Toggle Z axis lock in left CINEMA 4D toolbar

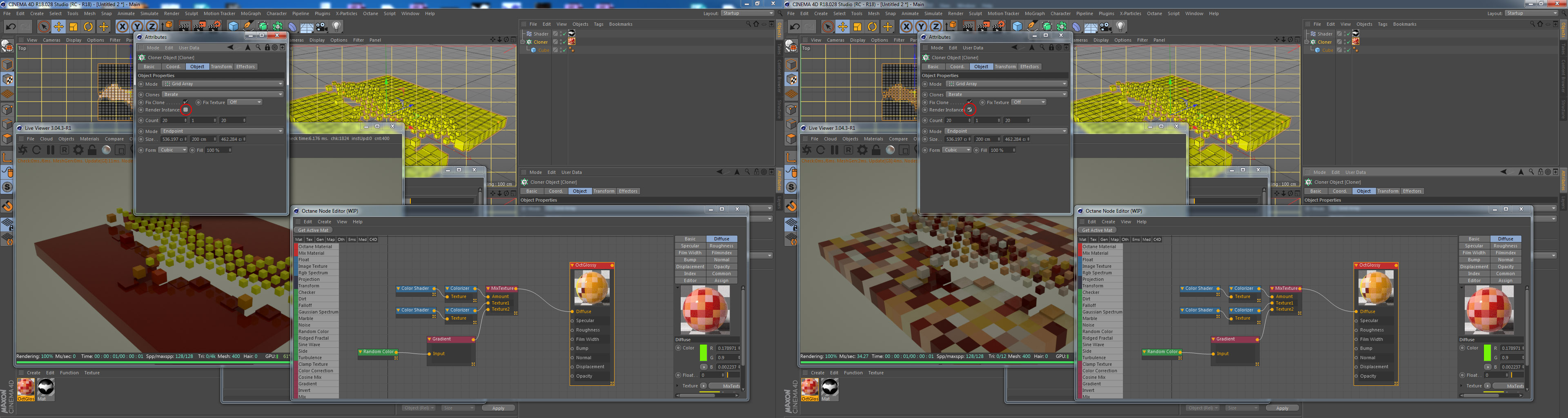click(x=151, y=26)
